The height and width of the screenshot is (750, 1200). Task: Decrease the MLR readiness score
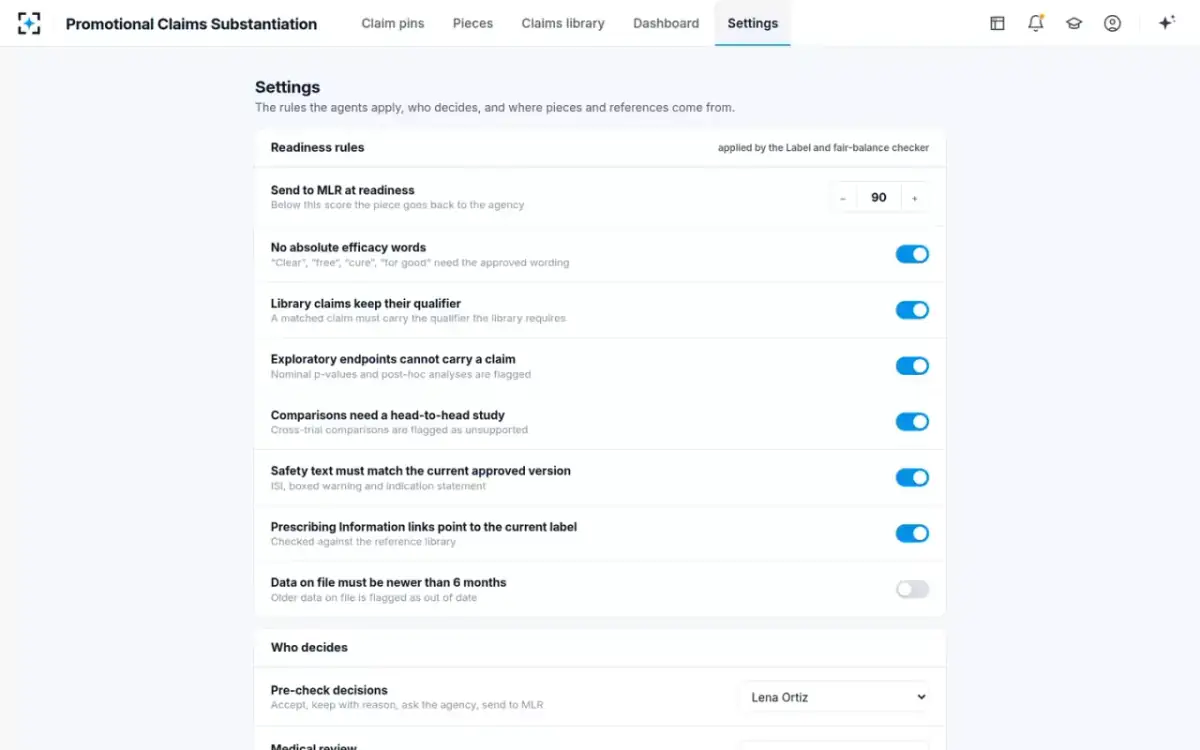843,198
